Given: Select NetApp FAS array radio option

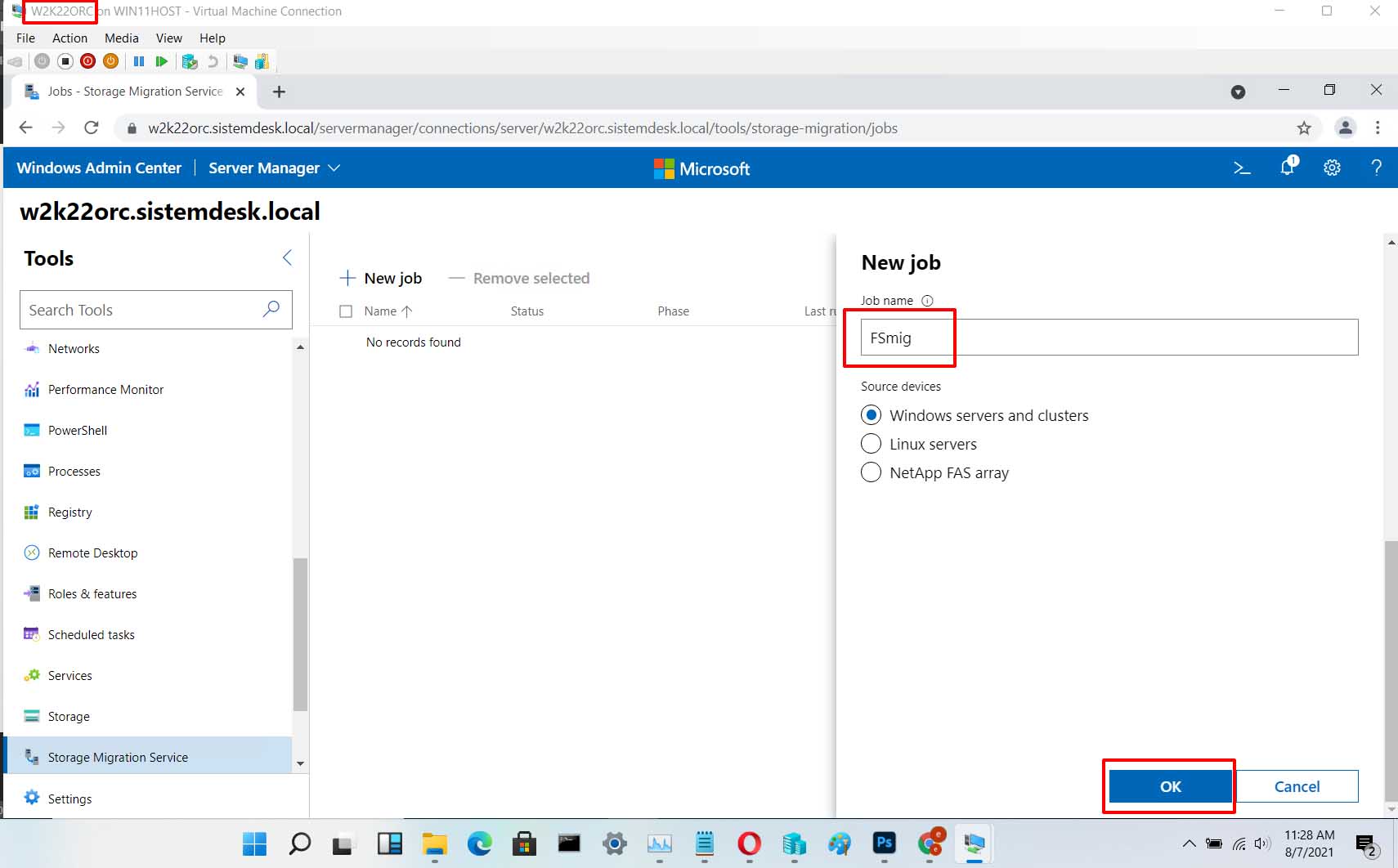Looking at the screenshot, I should pos(872,472).
